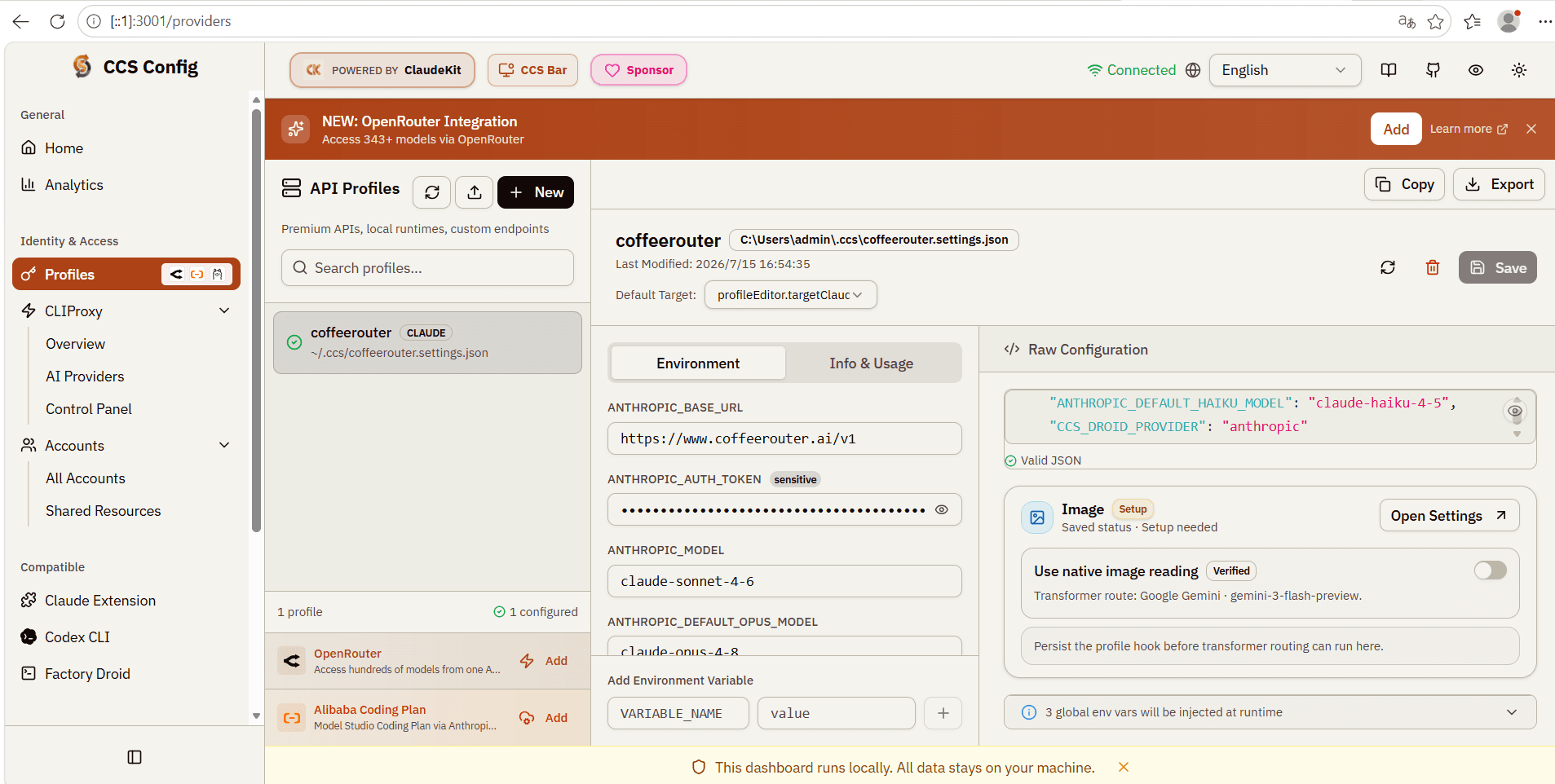Reveal the ANTHROPIC_AUTH_TOKEN value
This screenshot has height=784, width=1555.
(x=942, y=510)
